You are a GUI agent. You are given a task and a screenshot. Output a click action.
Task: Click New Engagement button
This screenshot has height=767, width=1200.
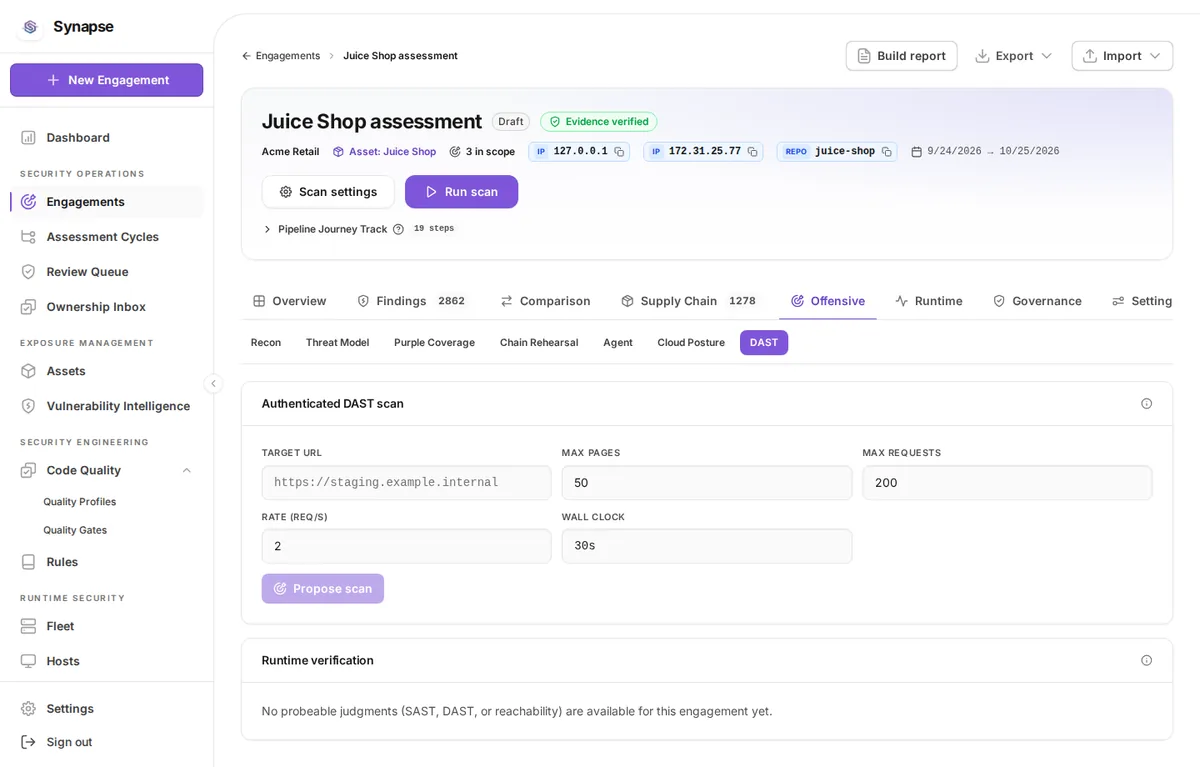pos(107,80)
